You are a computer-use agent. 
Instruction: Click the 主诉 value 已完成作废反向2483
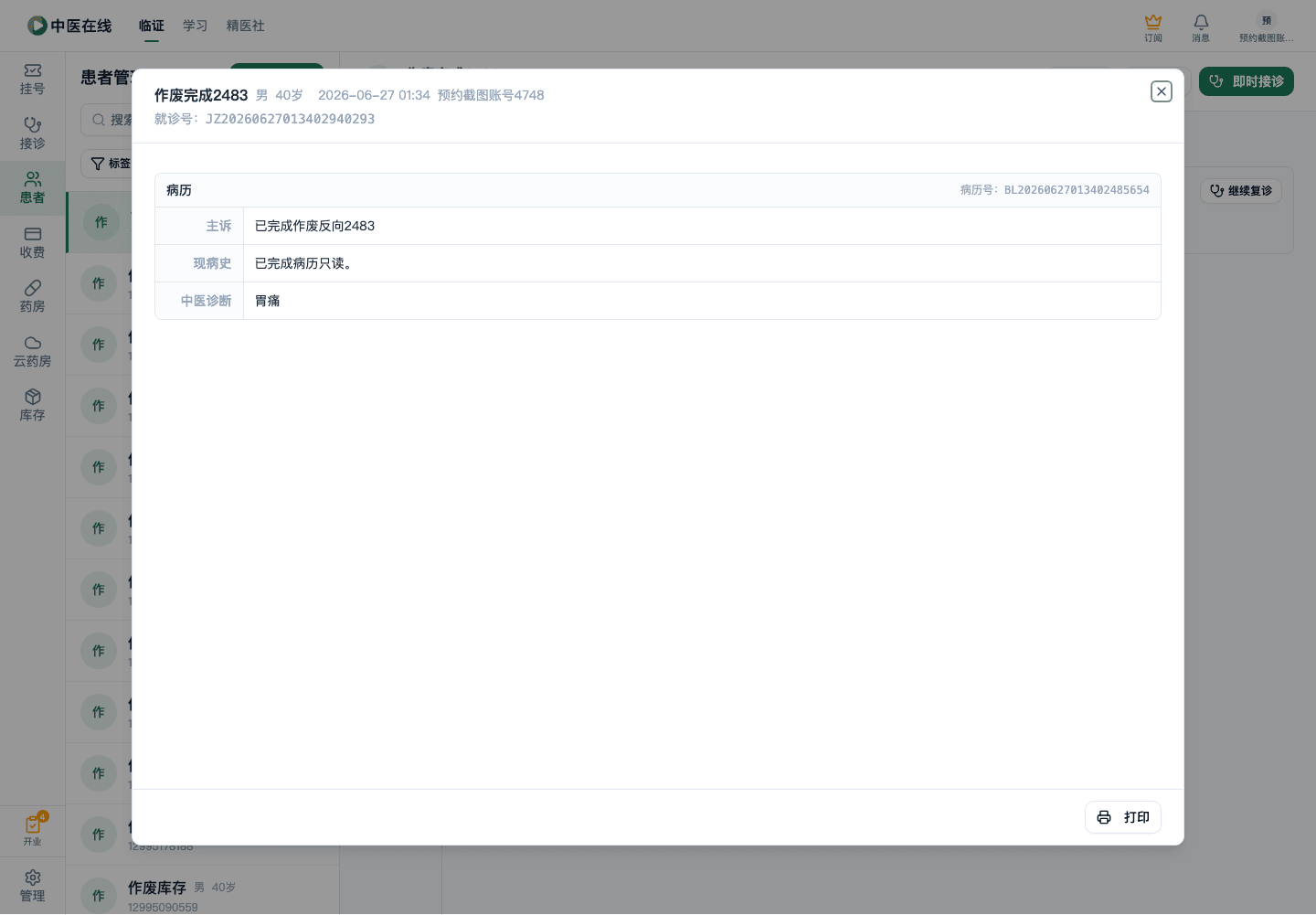coord(314,226)
